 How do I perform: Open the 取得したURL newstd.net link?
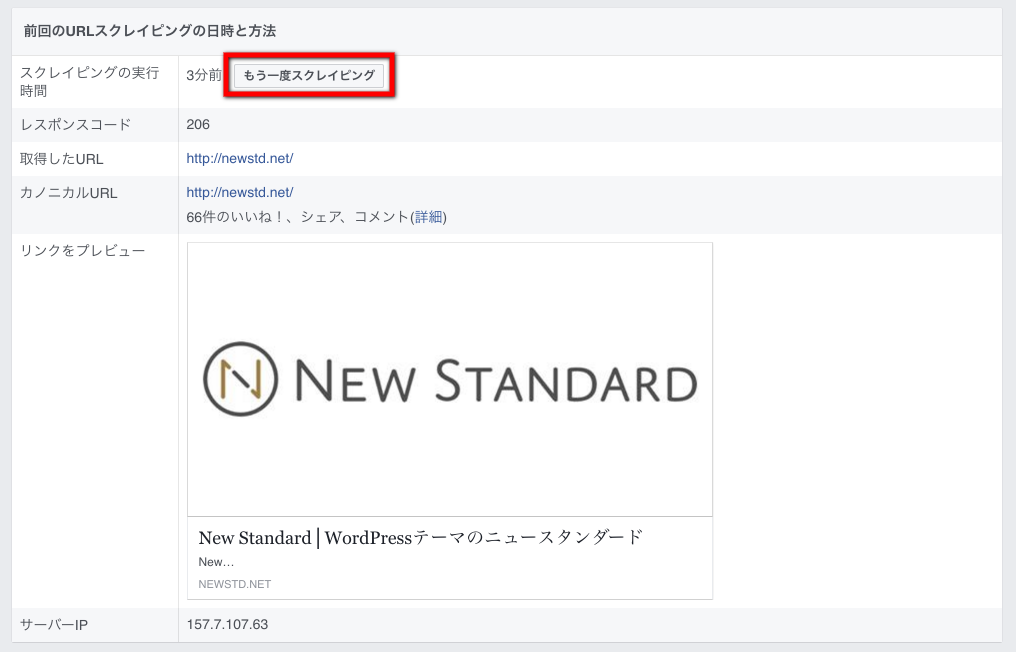239,159
